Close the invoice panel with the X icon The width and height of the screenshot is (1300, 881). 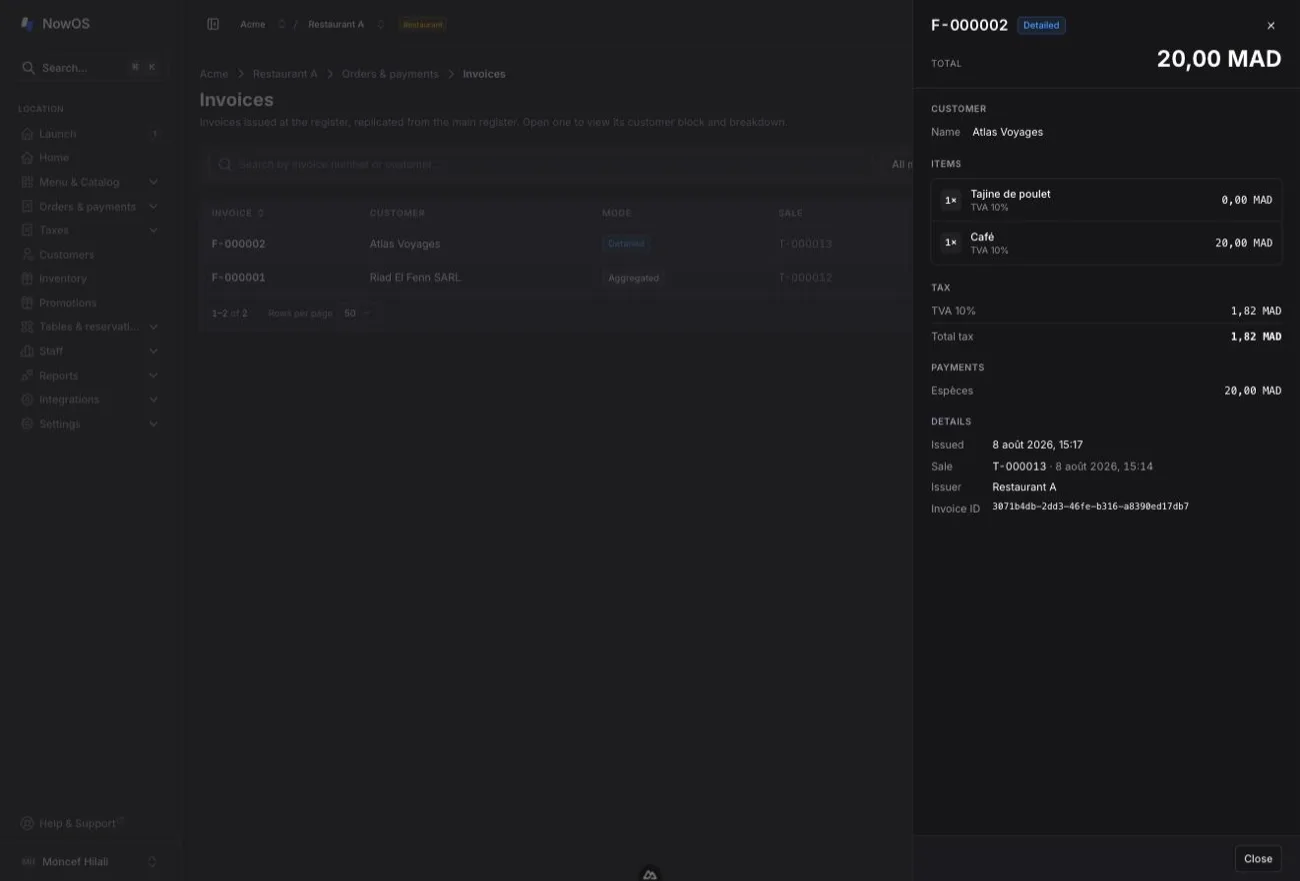(x=1271, y=26)
